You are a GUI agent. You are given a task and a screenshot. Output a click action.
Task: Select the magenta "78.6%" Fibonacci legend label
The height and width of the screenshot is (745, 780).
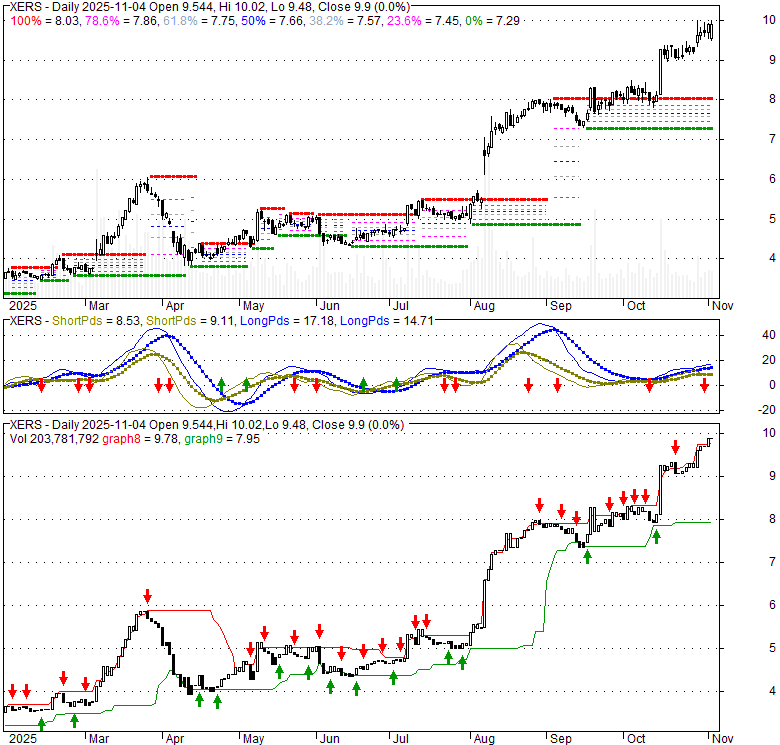[102, 21]
